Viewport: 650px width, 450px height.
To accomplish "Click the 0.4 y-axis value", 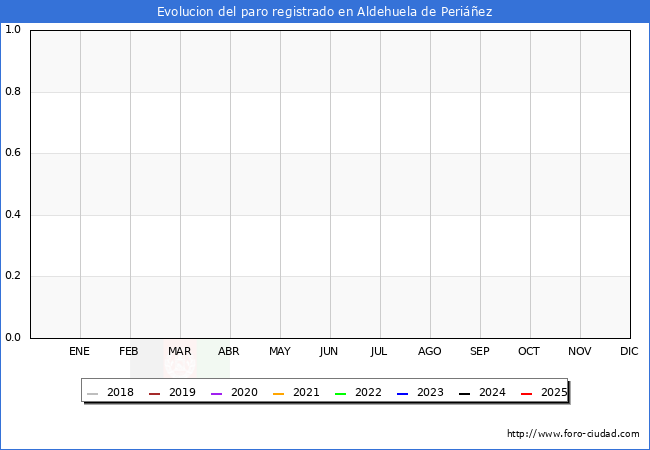I will pos(13,214).
